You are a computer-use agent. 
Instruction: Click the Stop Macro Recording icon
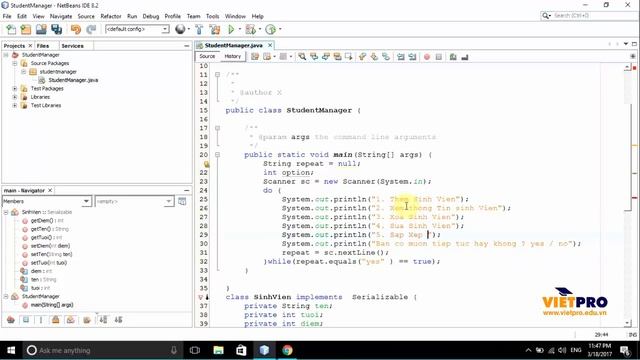(x=439, y=57)
